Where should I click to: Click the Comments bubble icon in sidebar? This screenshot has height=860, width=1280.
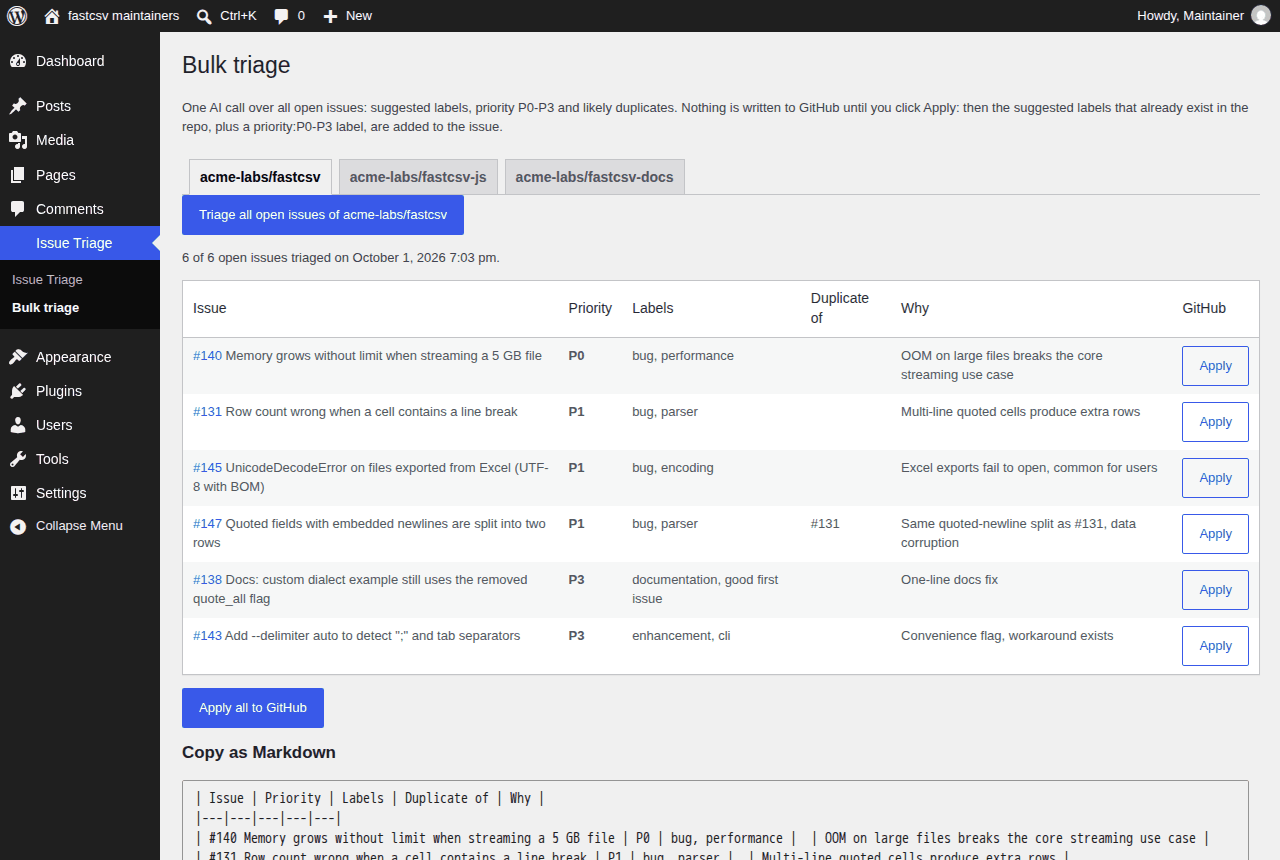pos(18,209)
